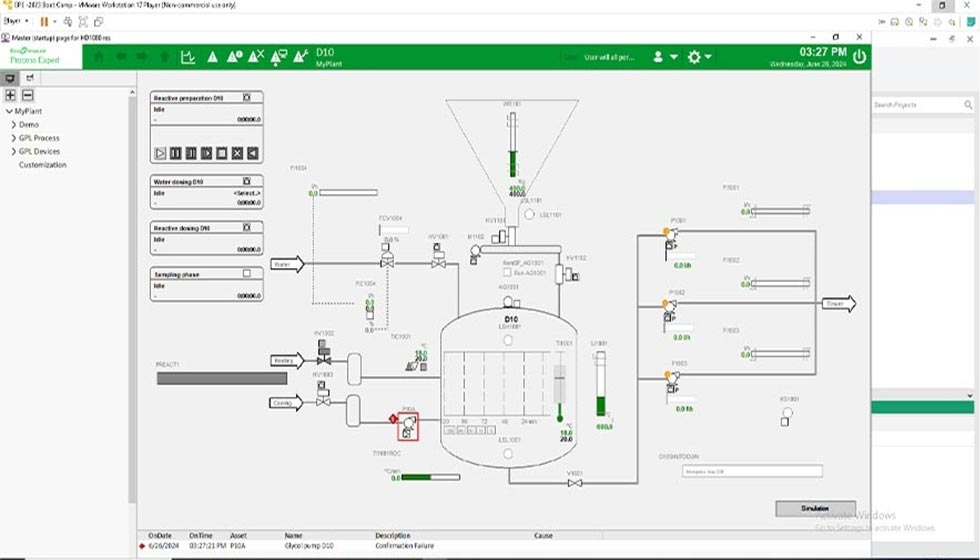Click the V1001 drain valve symbol
980x560 pixels.
click(575, 483)
